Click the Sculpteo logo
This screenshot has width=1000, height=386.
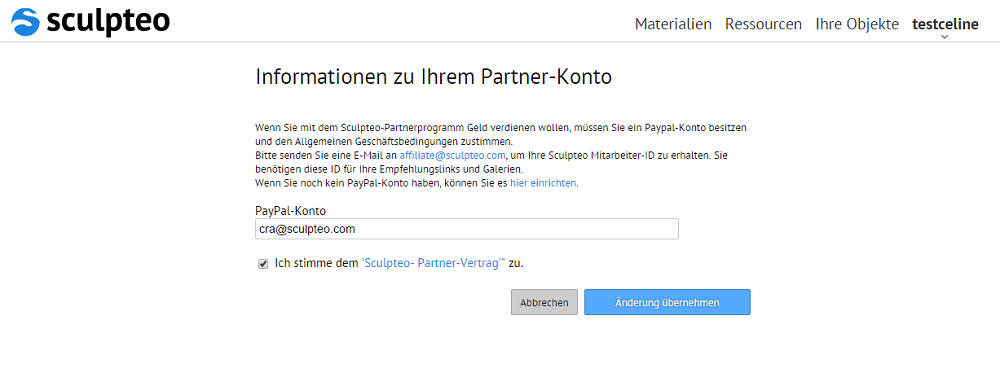point(91,22)
